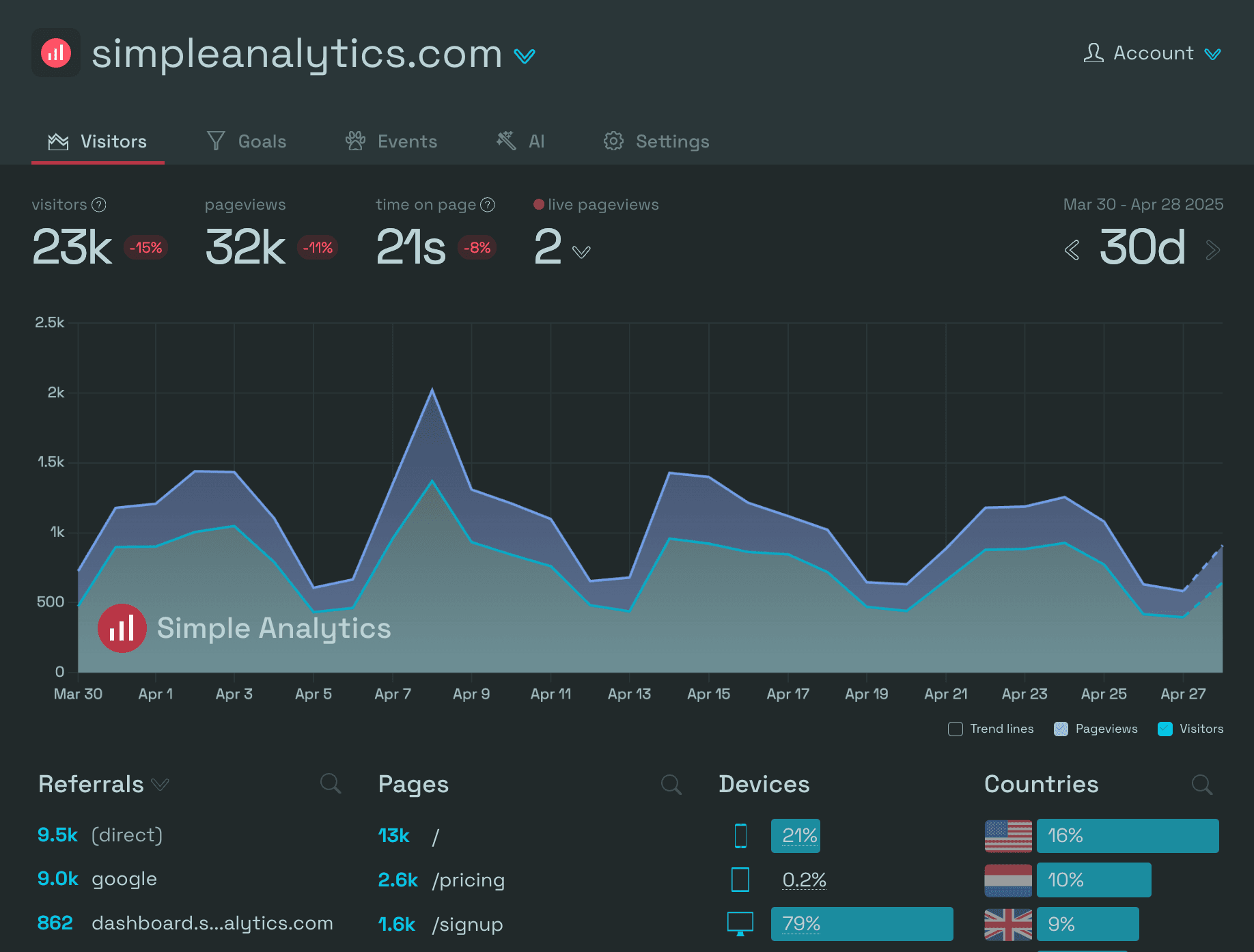Open the simpleanalytics.com site dropdown

coord(525,55)
